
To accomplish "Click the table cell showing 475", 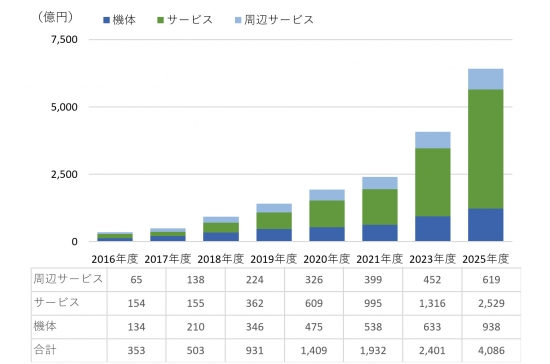I will [314, 327].
